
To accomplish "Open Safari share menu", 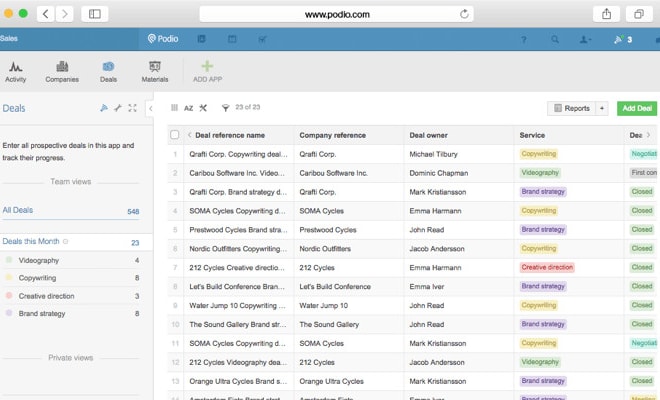I will click(x=606, y=14).
